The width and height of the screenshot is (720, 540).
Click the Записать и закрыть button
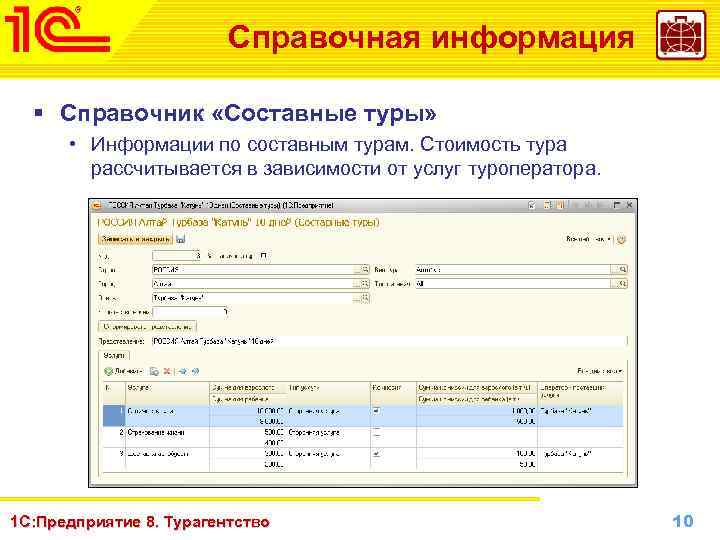[x=136, y=239]
